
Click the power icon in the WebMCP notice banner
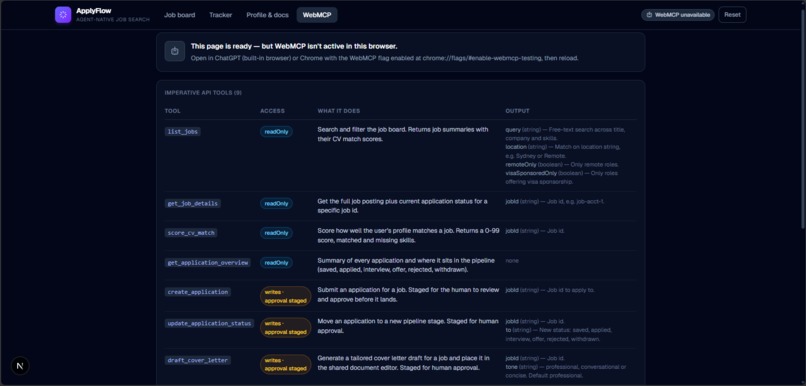tap(175, 51)
